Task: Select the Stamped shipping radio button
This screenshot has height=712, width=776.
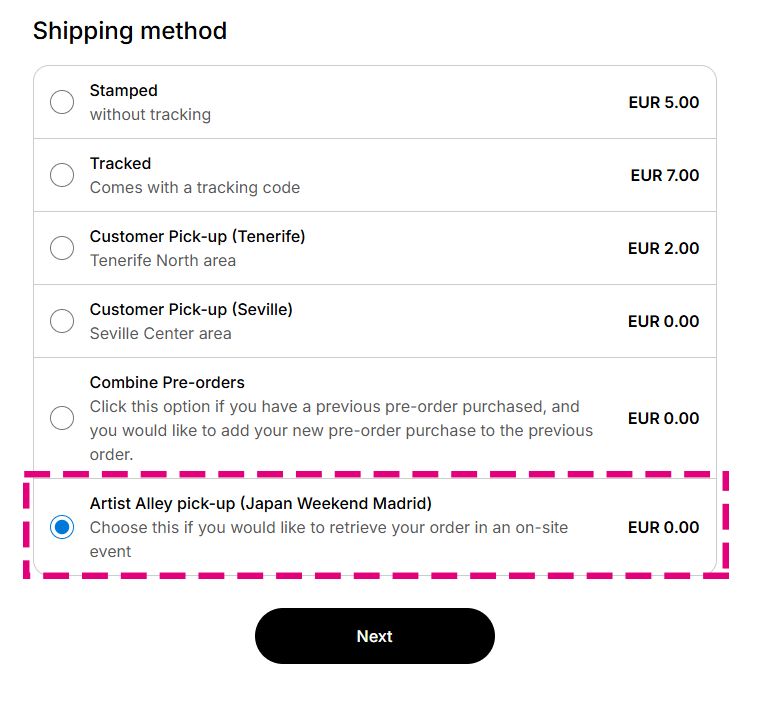Action: coord(62,102)
